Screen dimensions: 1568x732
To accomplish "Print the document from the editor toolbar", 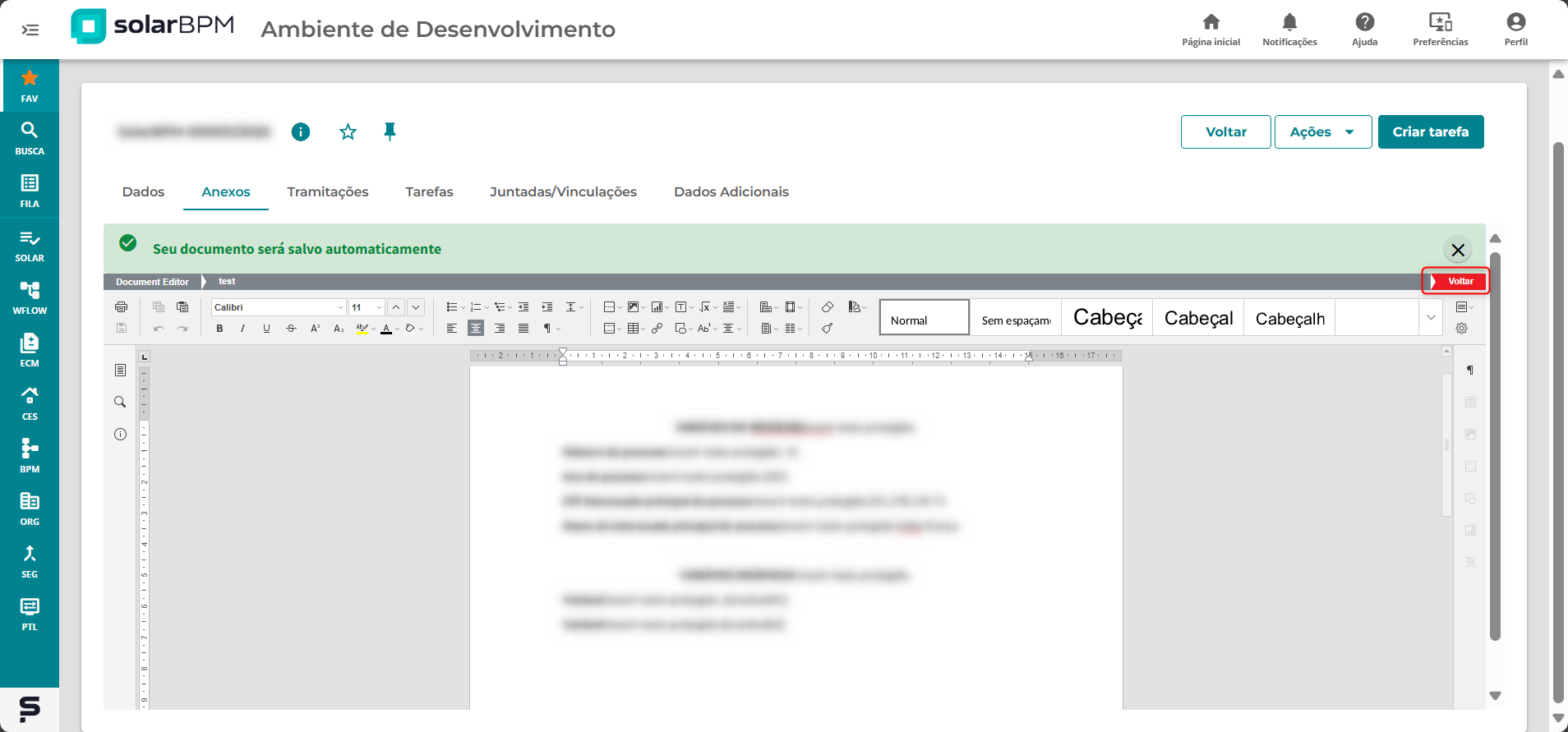I will click(x=121, y=307).
